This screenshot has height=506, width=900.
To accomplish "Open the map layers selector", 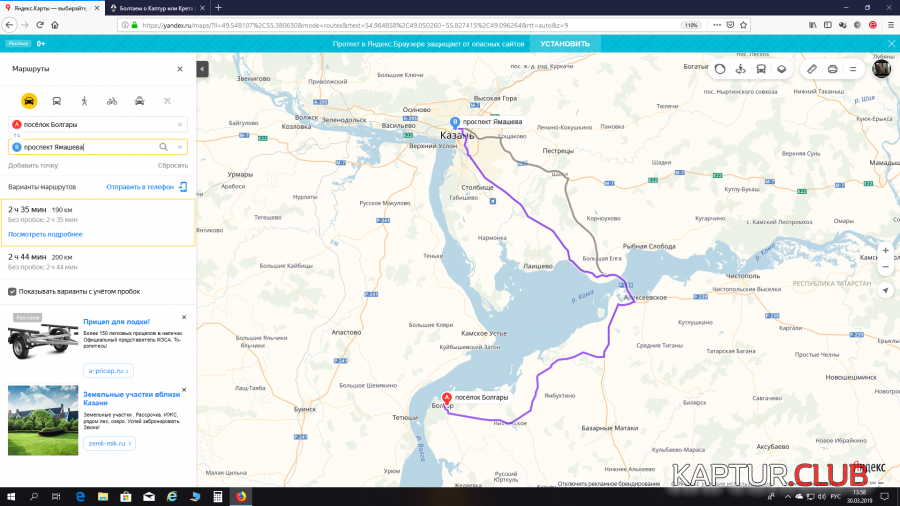I will click(782, 70).
